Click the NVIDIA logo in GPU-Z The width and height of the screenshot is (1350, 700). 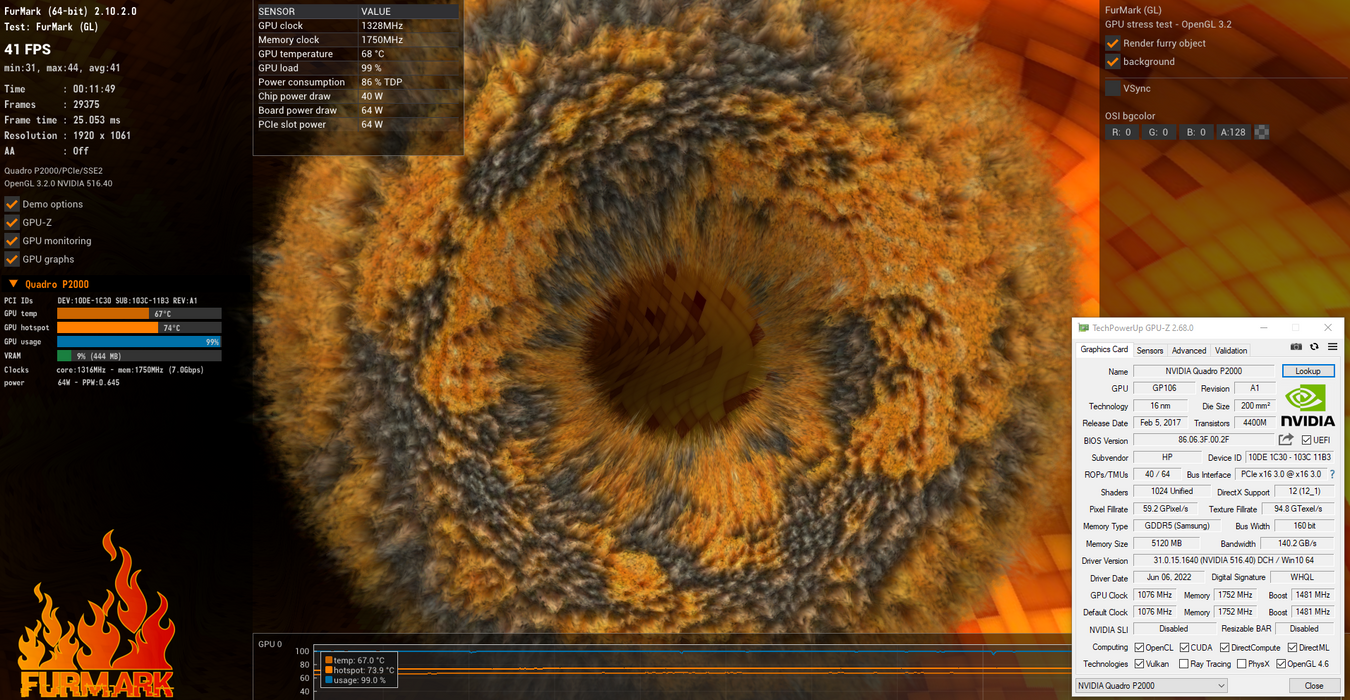[x=1307, y=405]
